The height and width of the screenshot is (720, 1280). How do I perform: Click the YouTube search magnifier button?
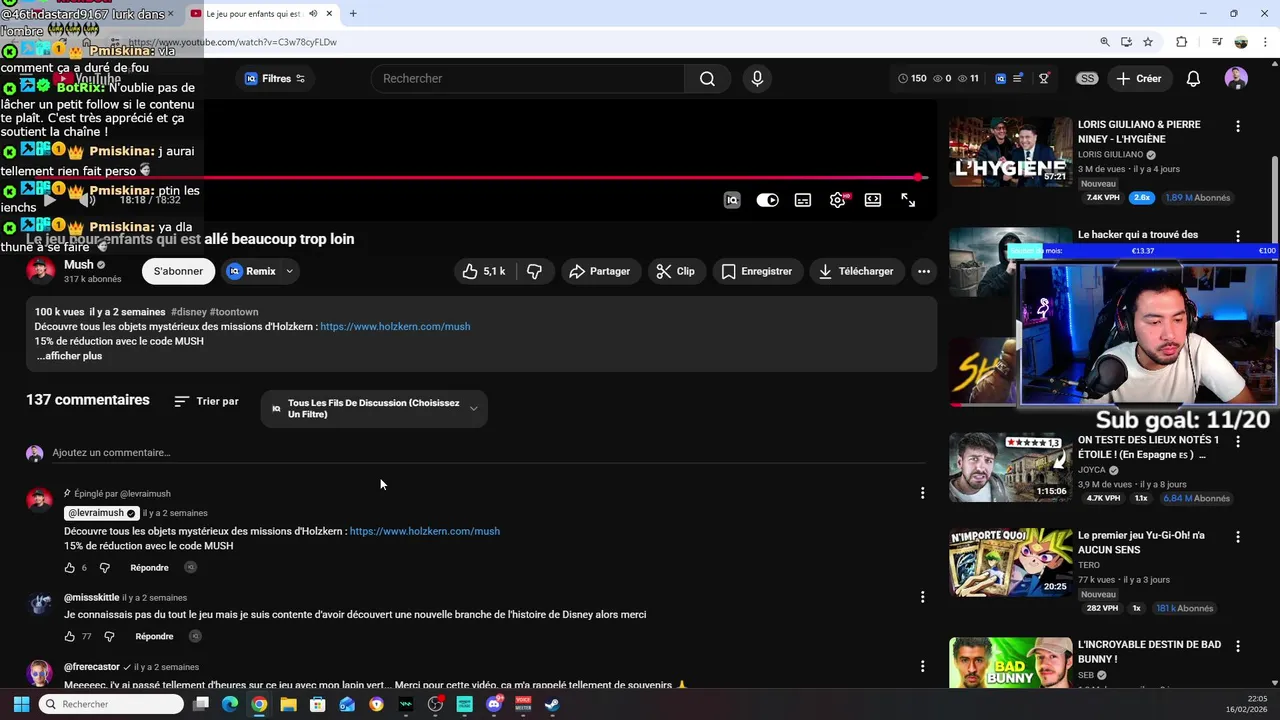pos(707,79)
